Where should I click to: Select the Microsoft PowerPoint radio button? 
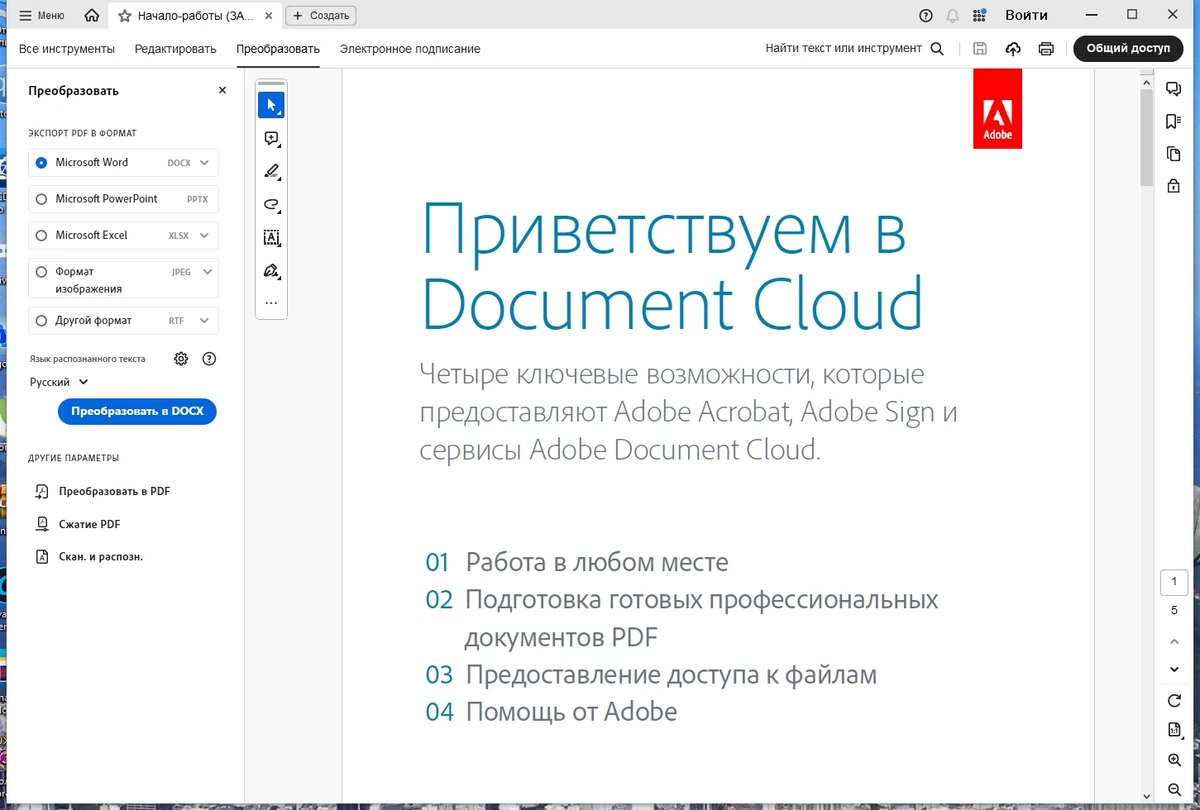pyautogui.click(x=41, y=199)
